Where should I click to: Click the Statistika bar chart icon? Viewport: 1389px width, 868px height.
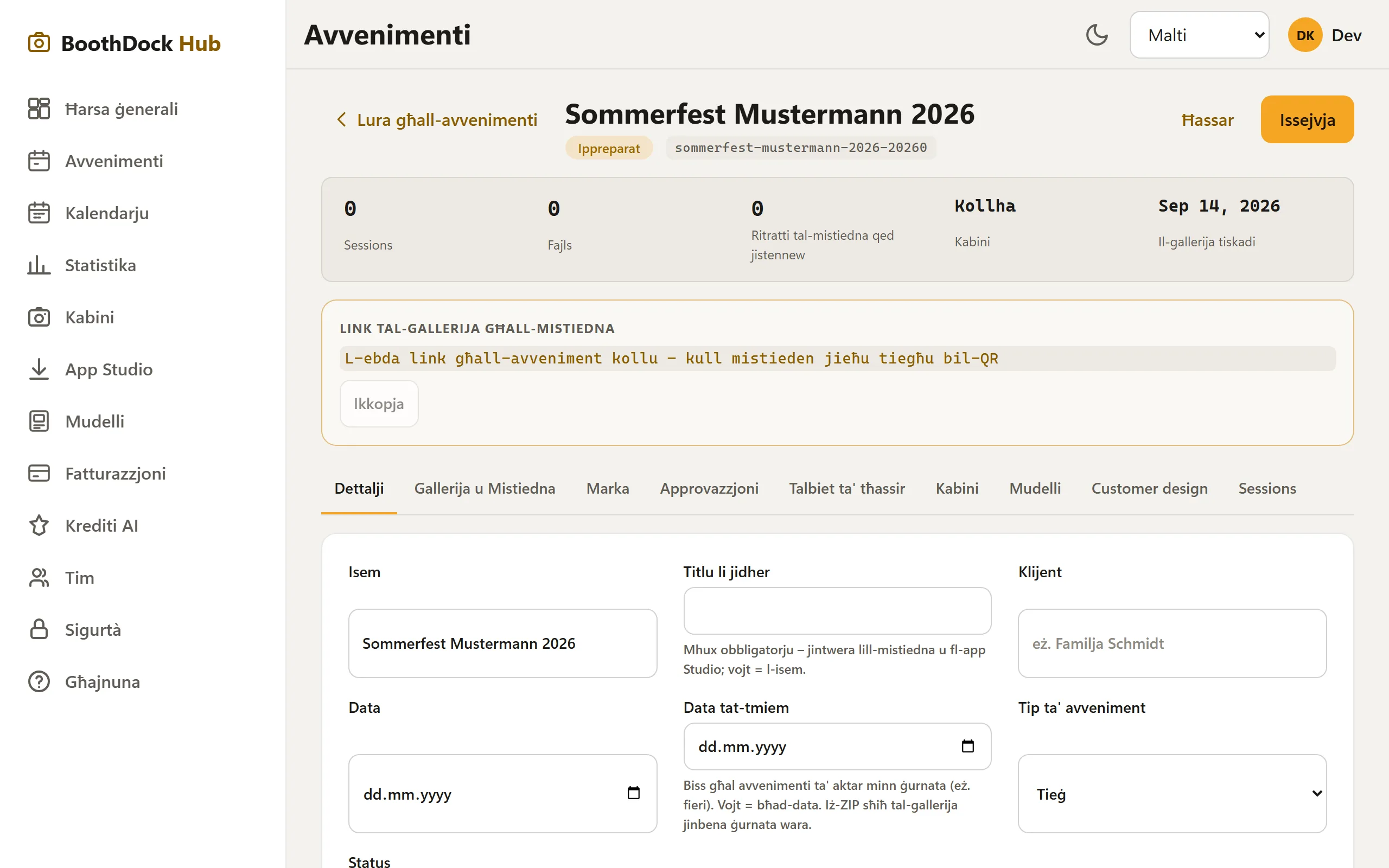pyautogui.click(x=39, y=265)
